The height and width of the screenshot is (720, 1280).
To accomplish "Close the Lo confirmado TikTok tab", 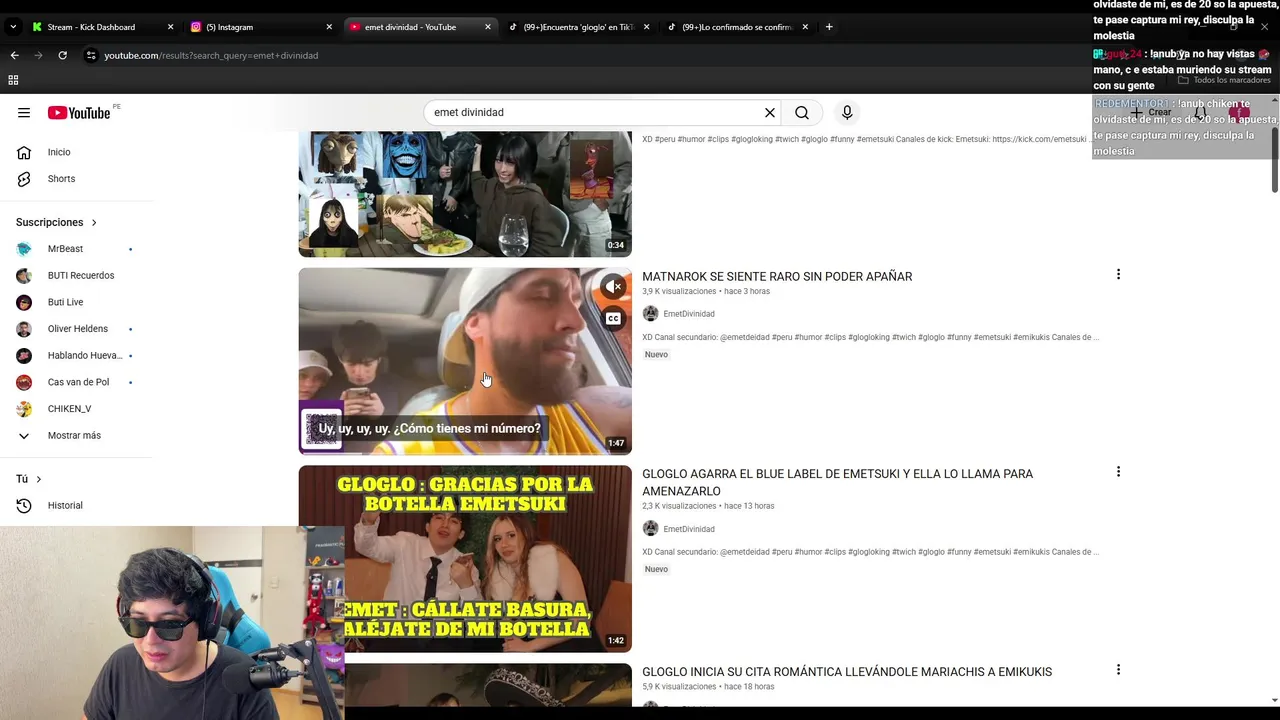I will [805, 27].
